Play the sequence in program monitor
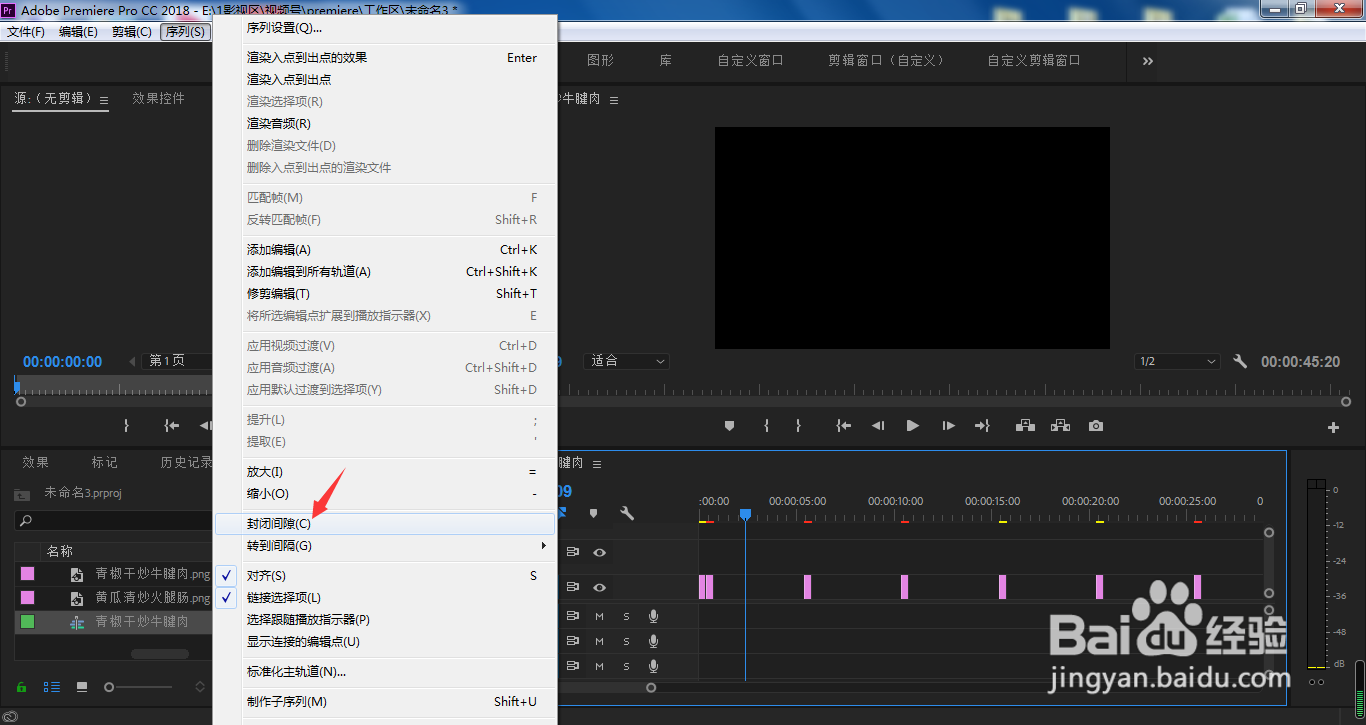This screenshot has width=1366, height=725. [x=912, y=425]
